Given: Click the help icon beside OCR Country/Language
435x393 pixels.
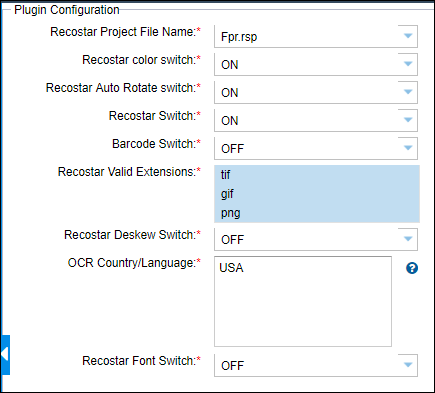Looking at the screenshot, I should click(x=412, y=268).
